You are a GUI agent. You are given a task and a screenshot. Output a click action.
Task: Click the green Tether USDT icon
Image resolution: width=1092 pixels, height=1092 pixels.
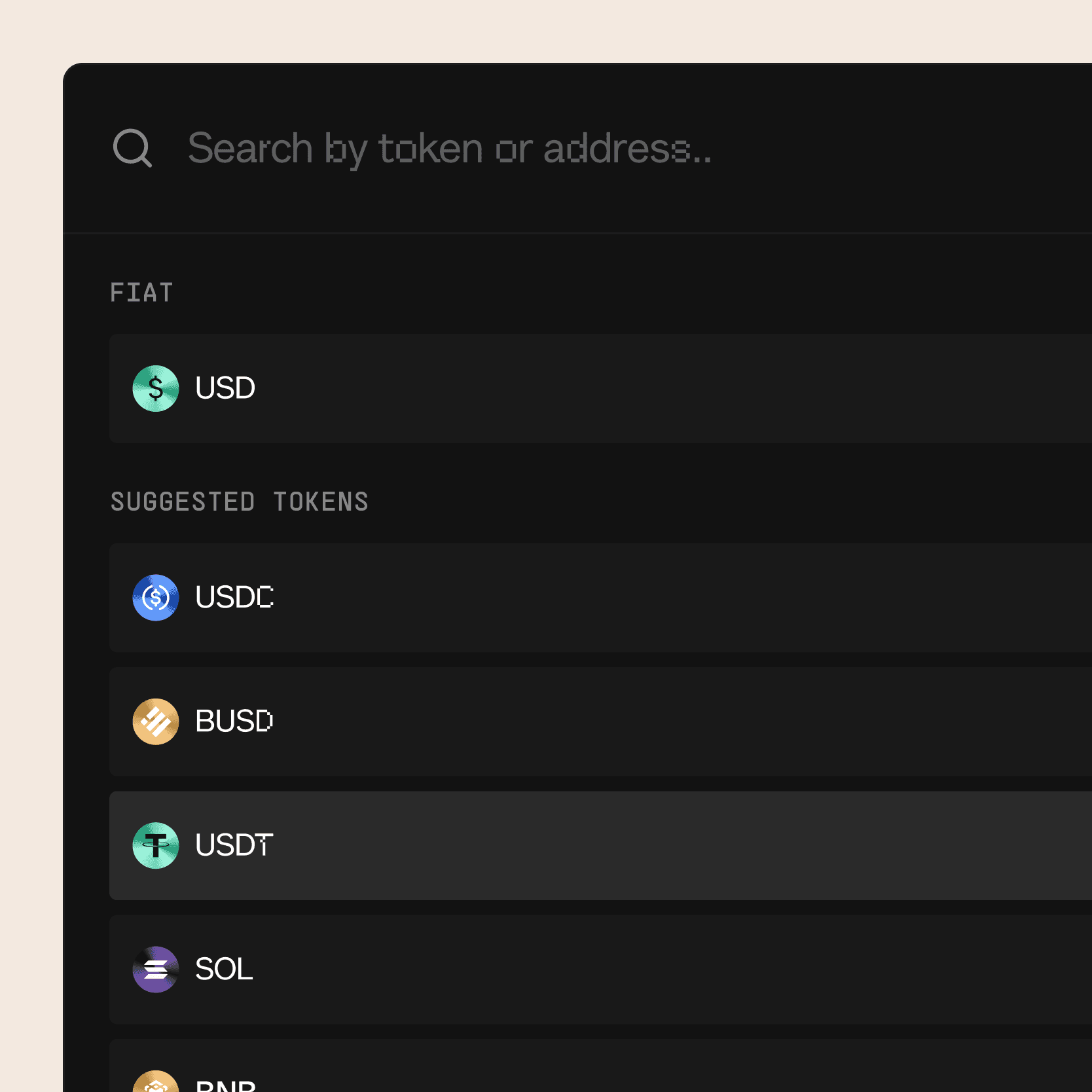click(x=156, y=845)
